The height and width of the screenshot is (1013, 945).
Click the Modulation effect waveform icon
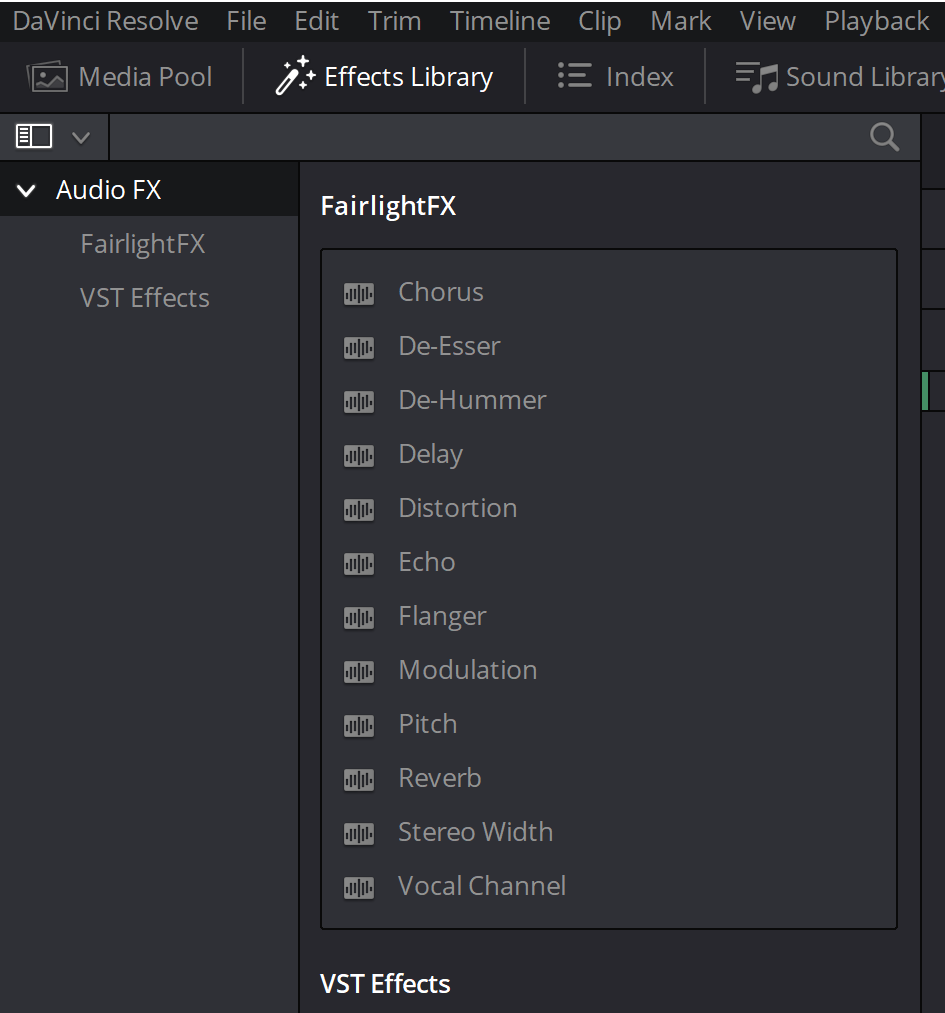[x=358, y=672]
